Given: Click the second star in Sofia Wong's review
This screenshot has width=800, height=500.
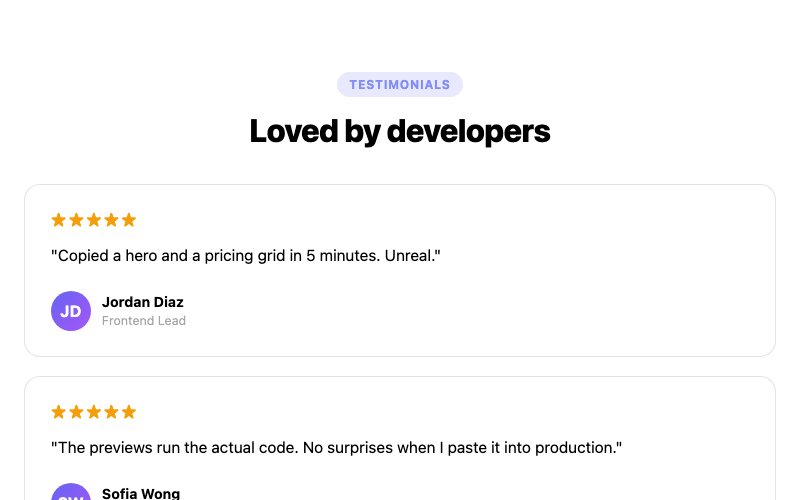Looking at the screenshot, I should click(77, 412).
